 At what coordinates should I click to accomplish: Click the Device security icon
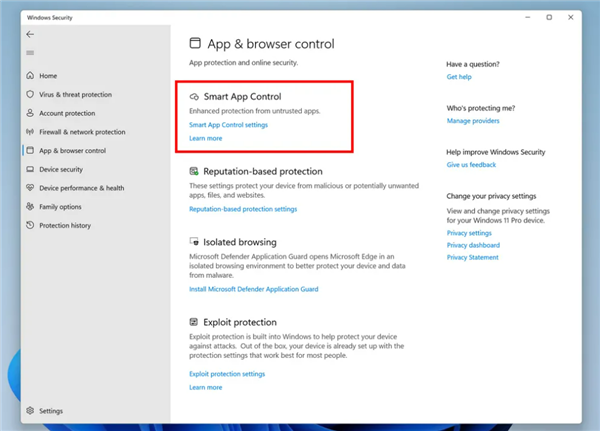(x=30, y=170)
